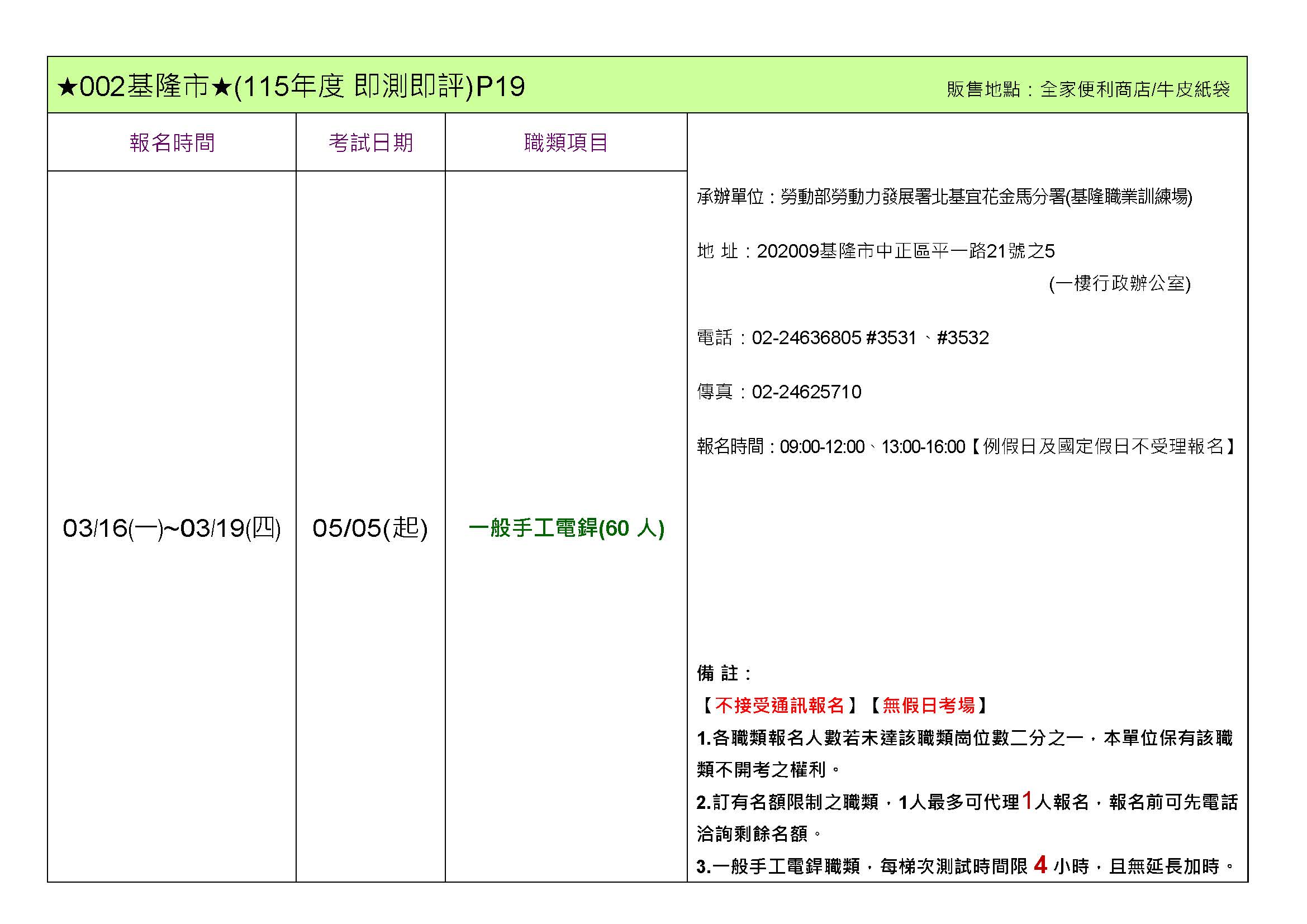Click the red 不接受通訊報名 notice
This screenshot has width=1307, height=924.
click(780, 706)
